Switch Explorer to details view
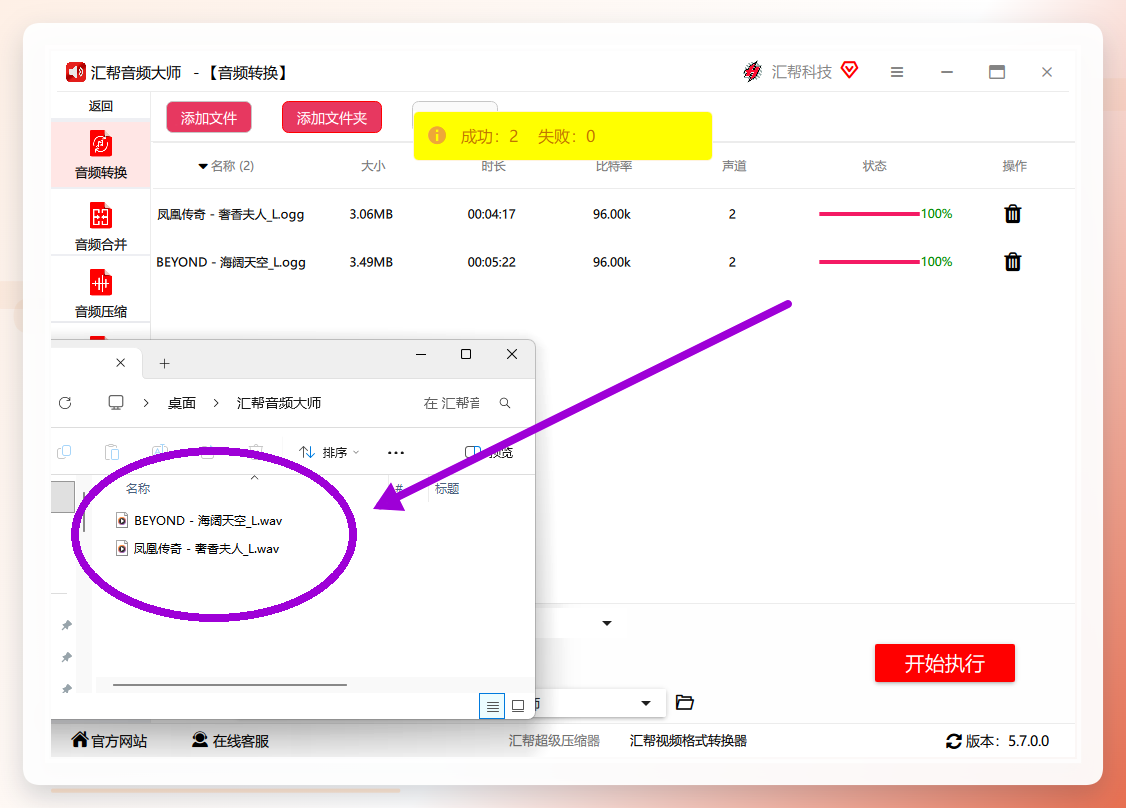This screenshot has height=808, width=1126. 492,706
